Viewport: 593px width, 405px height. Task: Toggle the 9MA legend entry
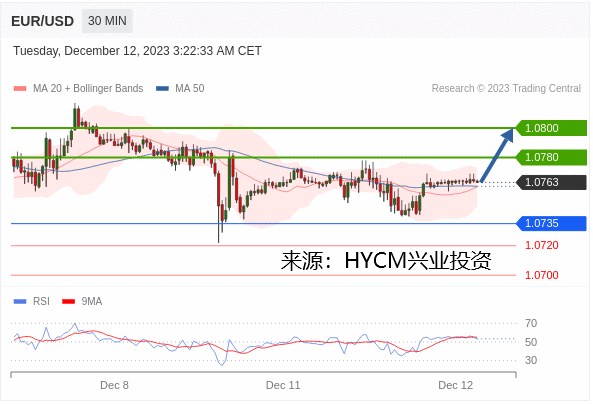[82, 301]
